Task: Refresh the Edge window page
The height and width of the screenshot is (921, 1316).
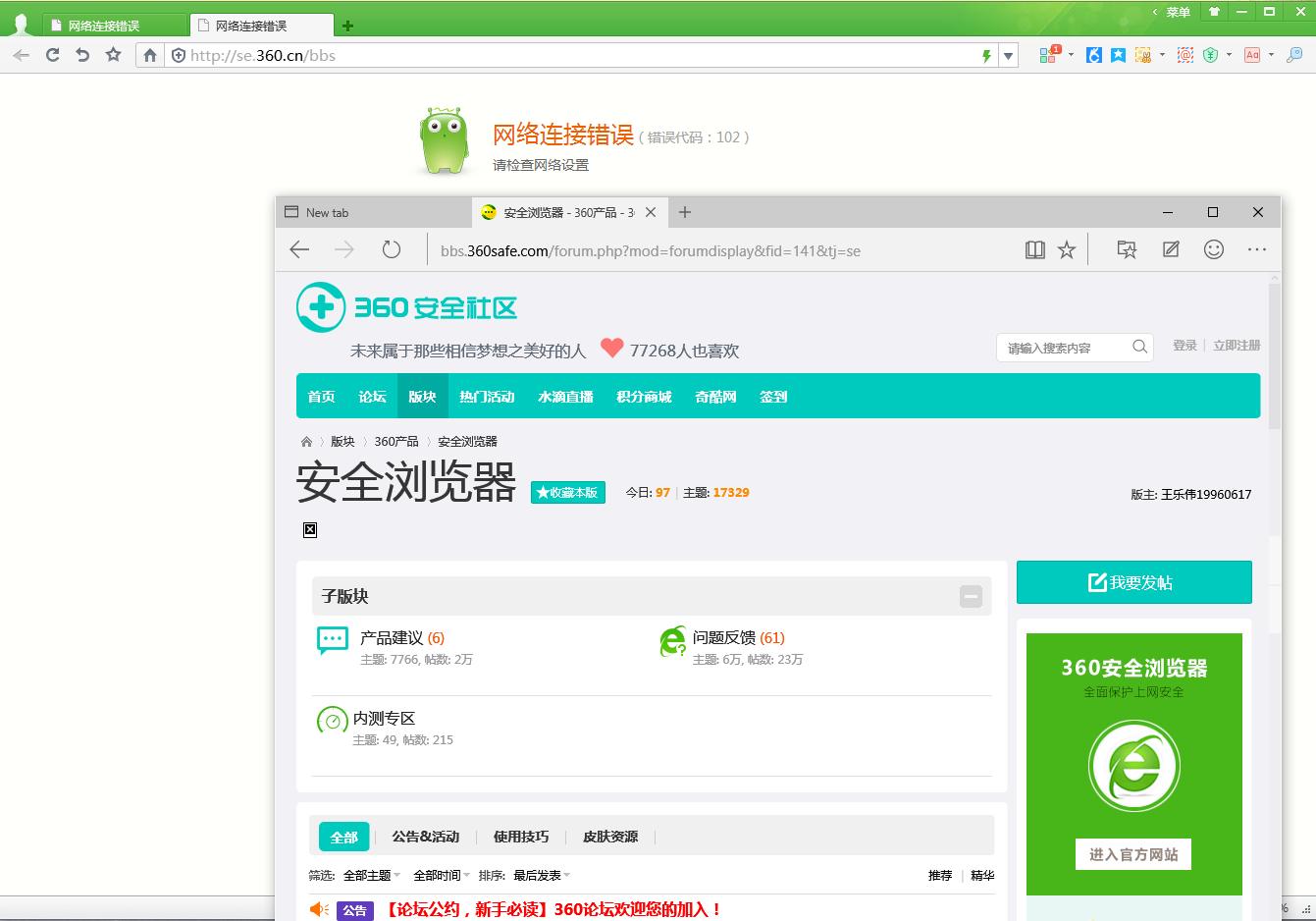Action: click(392, 249)
